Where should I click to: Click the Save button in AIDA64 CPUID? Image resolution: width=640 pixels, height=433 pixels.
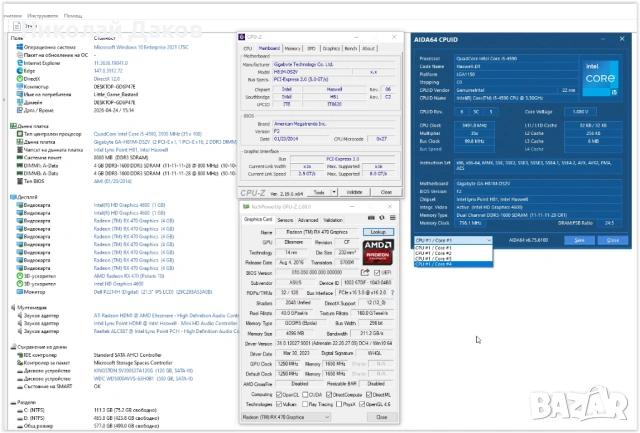coord(579,240)
